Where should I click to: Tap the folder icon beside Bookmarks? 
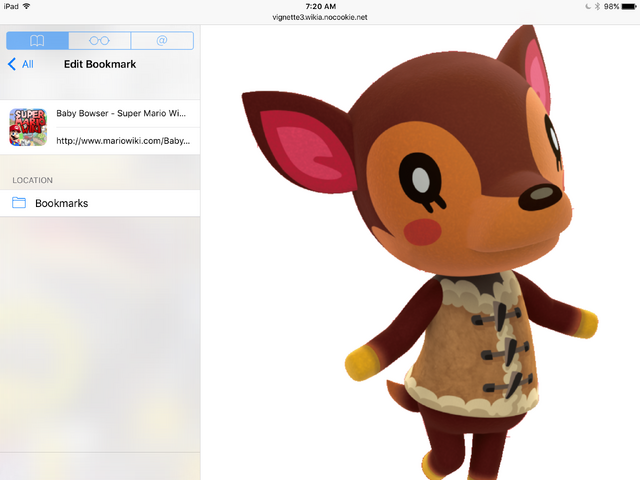19,202
